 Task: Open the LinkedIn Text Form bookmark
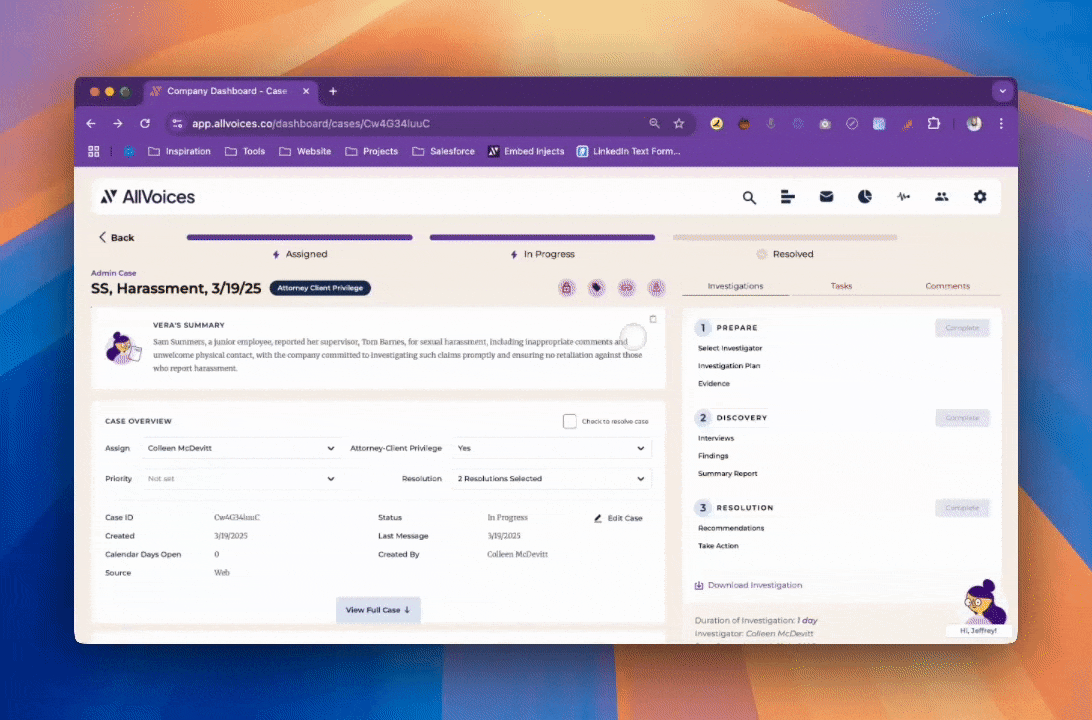pyautogui.click(x=628, y=151)
